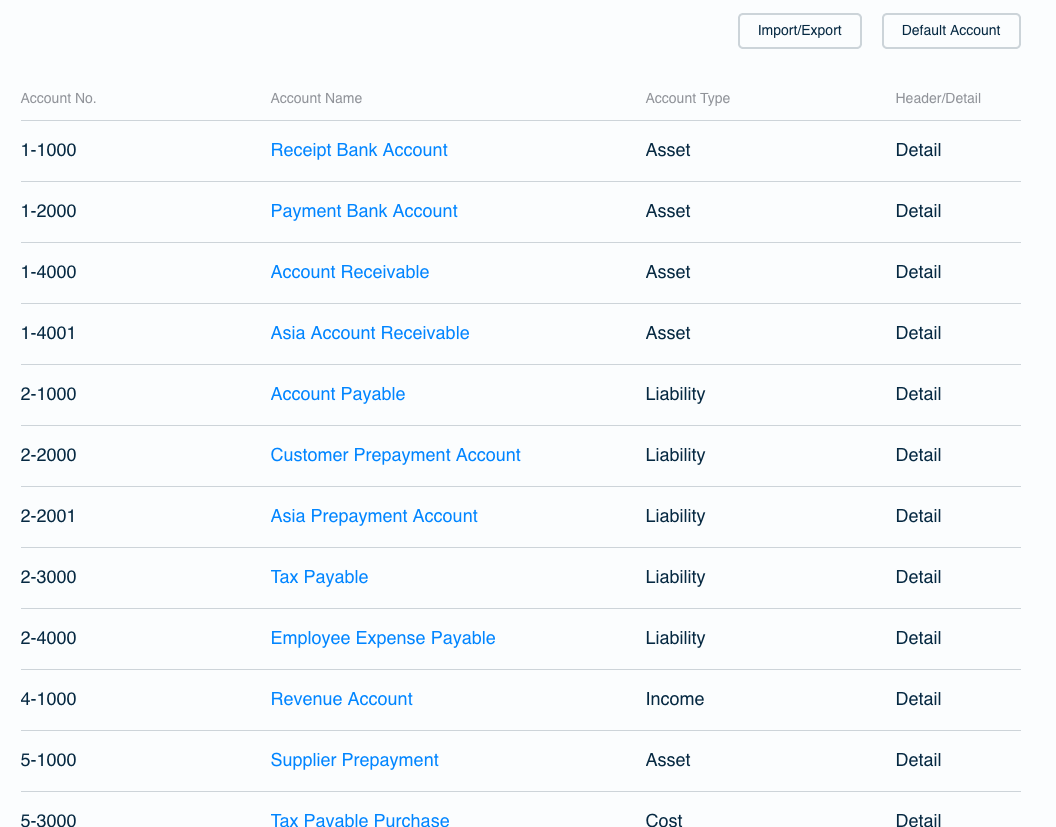Open the Tax Payable account
Image resolution: width=1056 pixels, height=827 pixels.
tap(319, 577)
